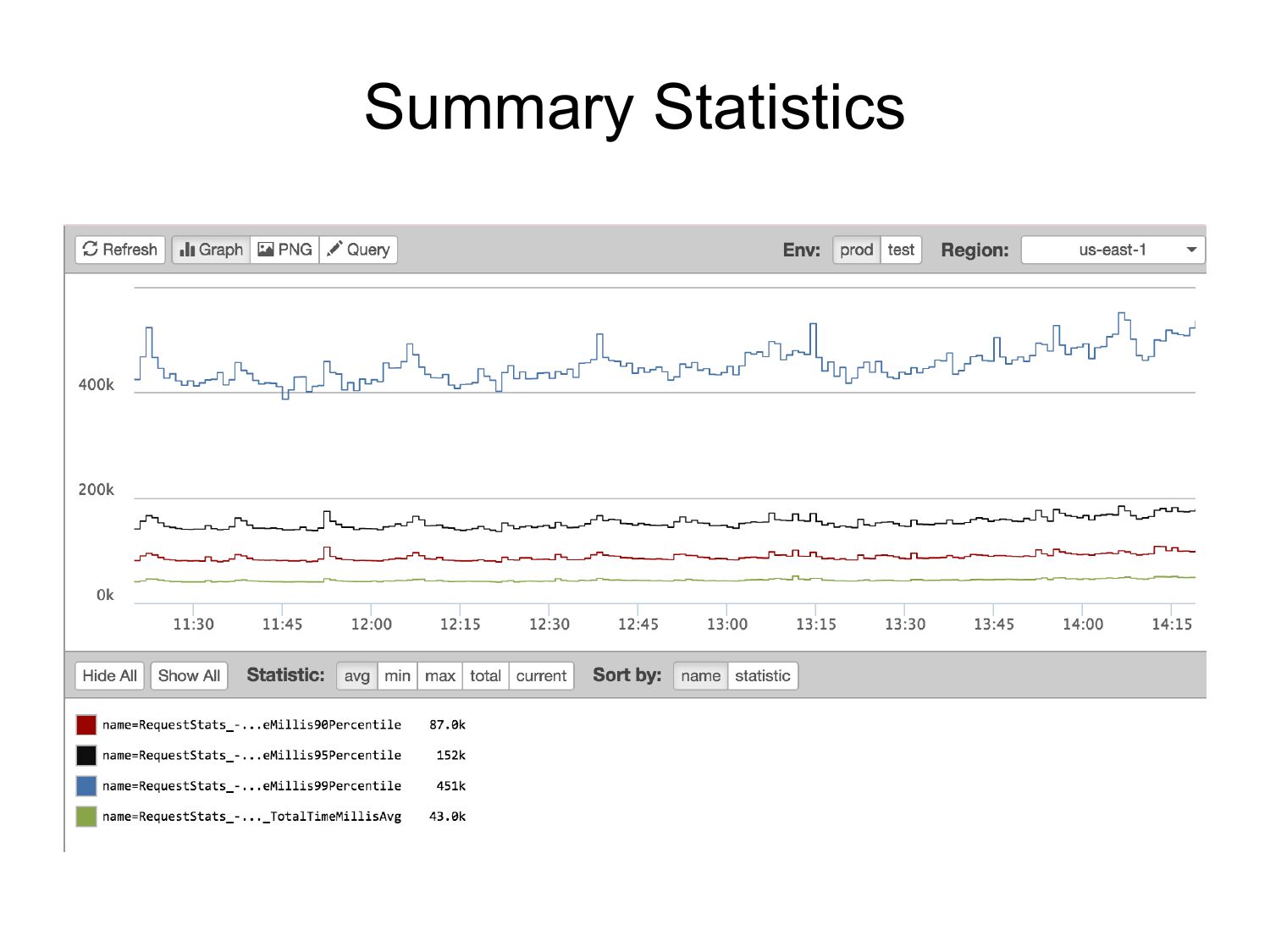The height and width of the screenshot is (952, 1270).
Task: Export the chart as PNG
Action: click(285, 250)
